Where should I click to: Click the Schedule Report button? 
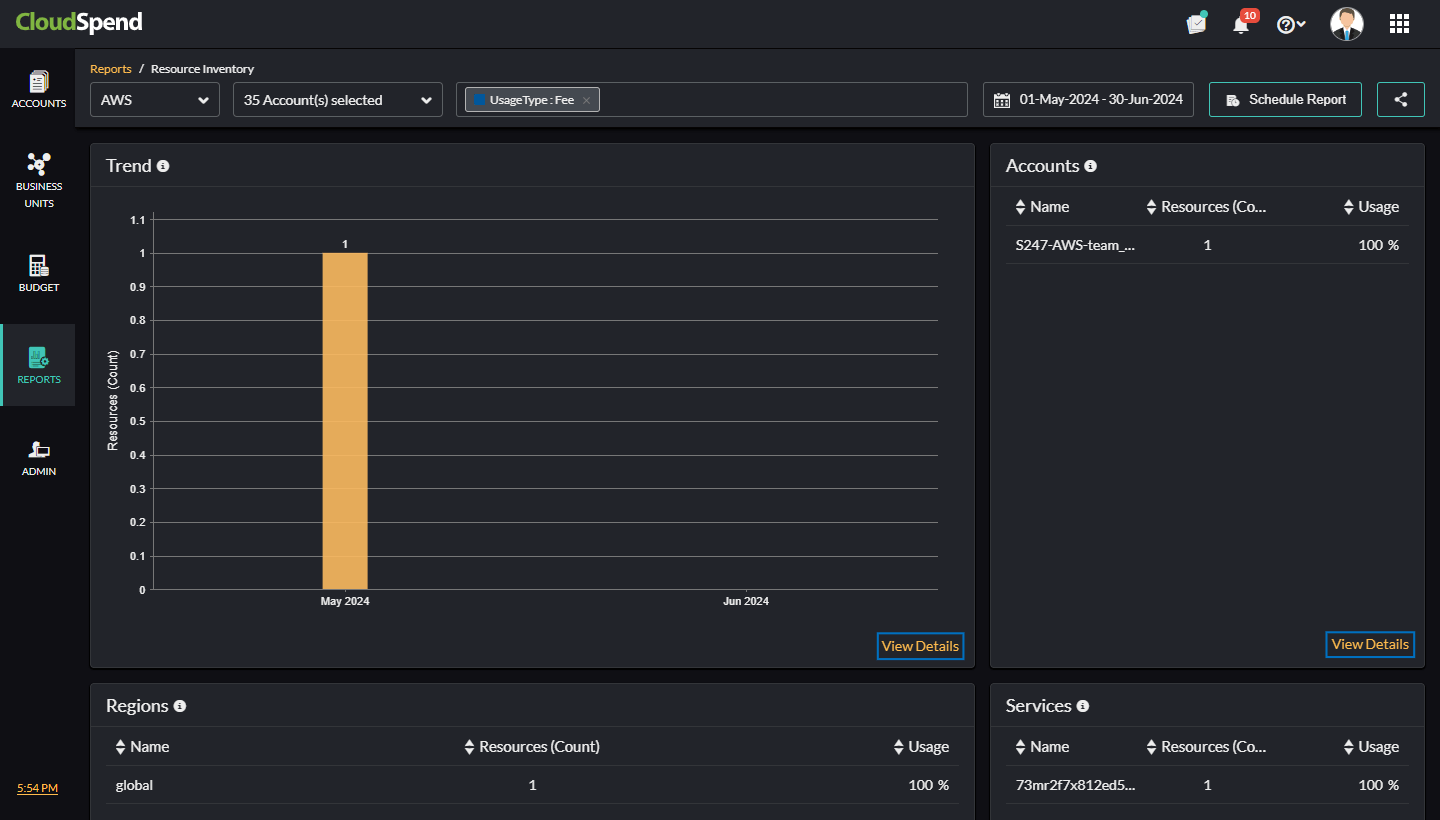[x=1285, y=99]
